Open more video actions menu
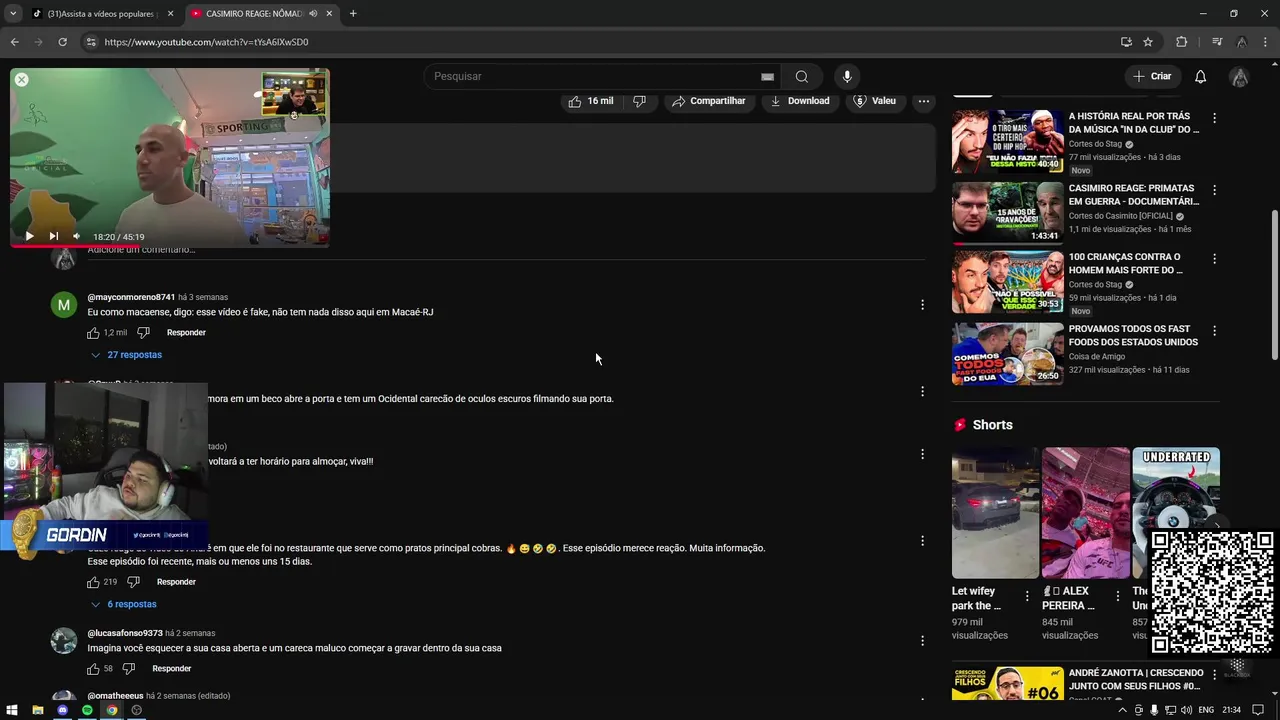Viewport: 1280px width, 720px height. coord(924,101)
